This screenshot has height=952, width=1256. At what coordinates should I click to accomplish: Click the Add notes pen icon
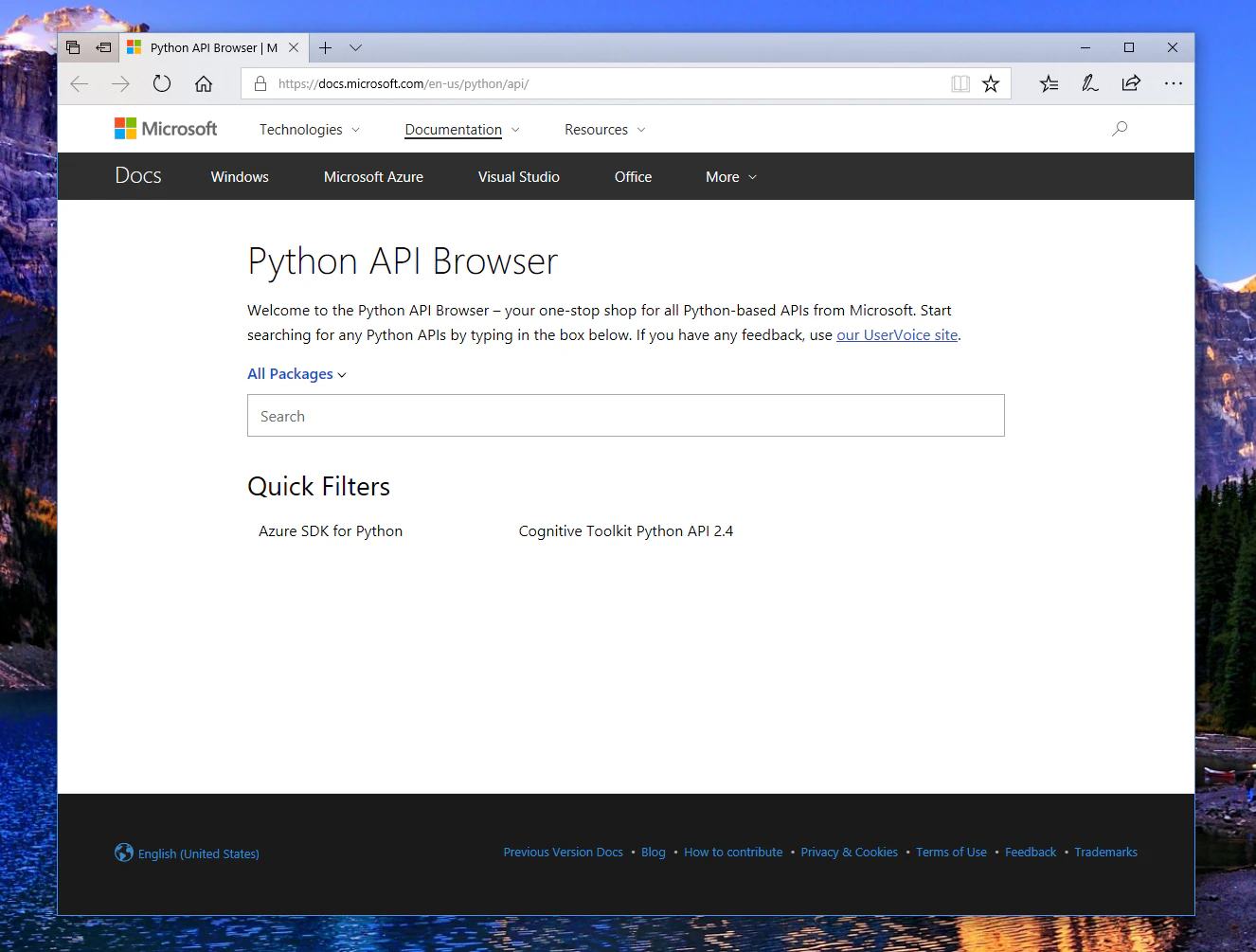pyautogui.click(x=1090, y=83)
